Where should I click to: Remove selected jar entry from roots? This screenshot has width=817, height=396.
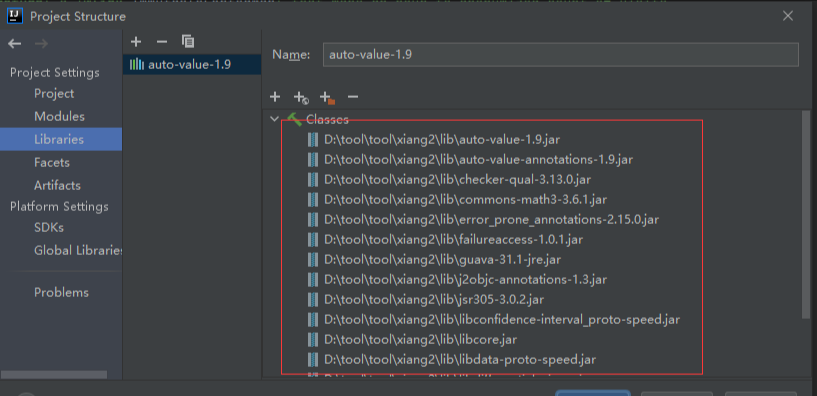pyautogui.click(x=353, y=96)
